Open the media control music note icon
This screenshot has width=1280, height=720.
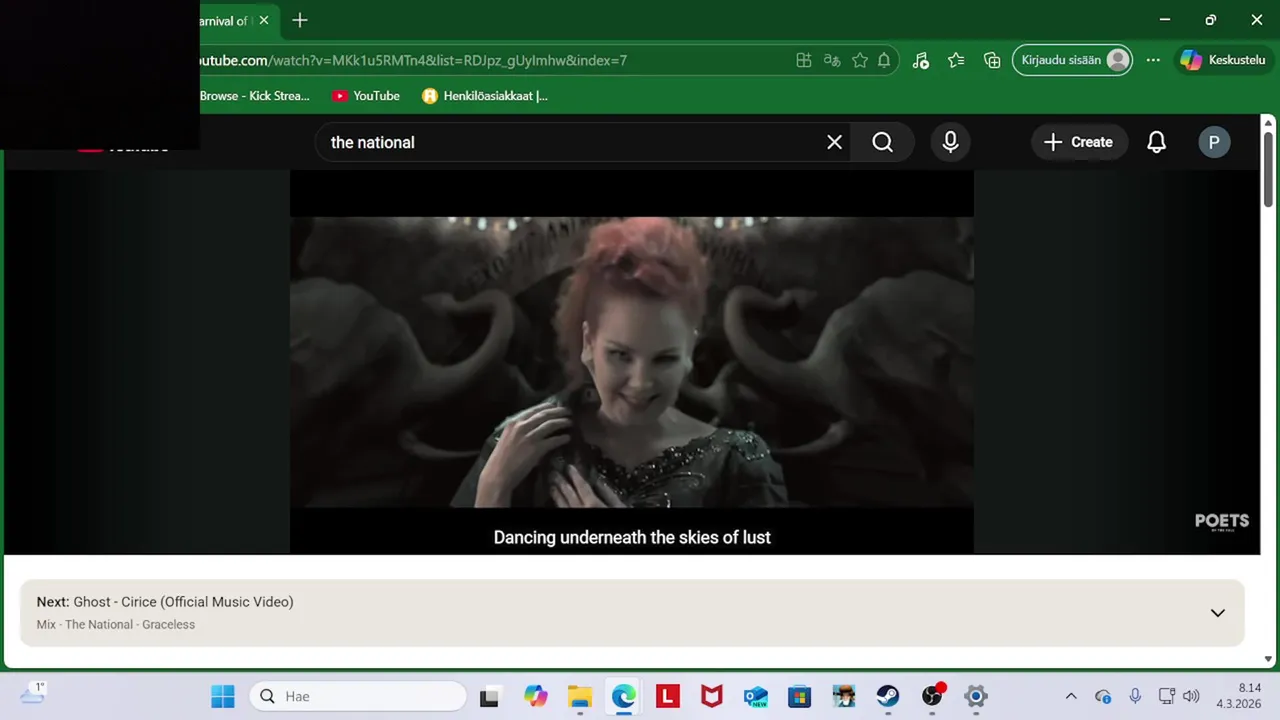click(921, 60)
